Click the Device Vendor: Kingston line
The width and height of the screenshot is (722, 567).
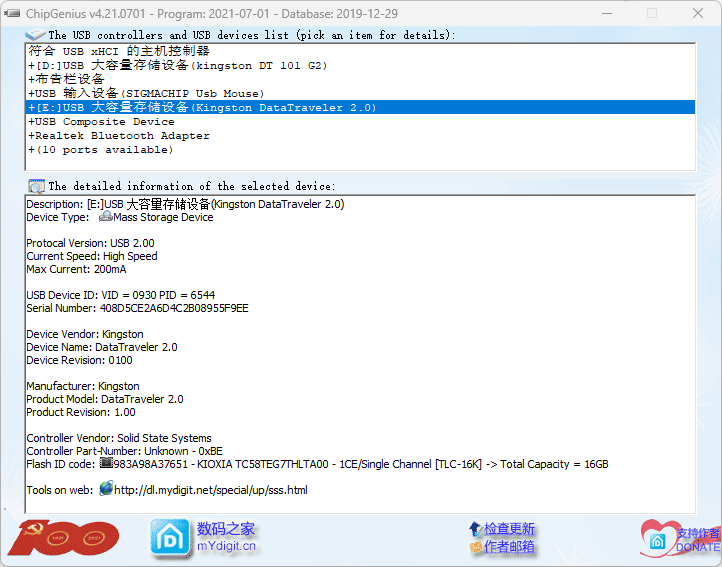click(85, 334)
